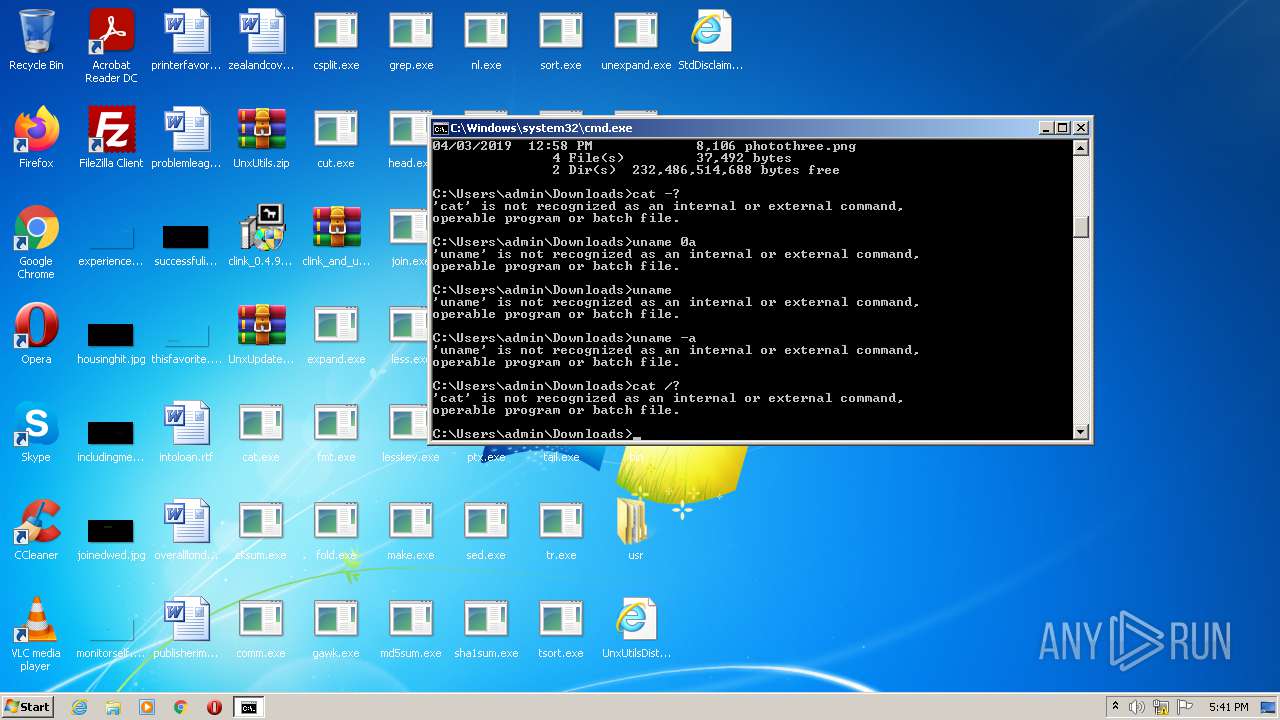
Task: Click the cmd window scroll up arrow
Action: (1080, 148)
